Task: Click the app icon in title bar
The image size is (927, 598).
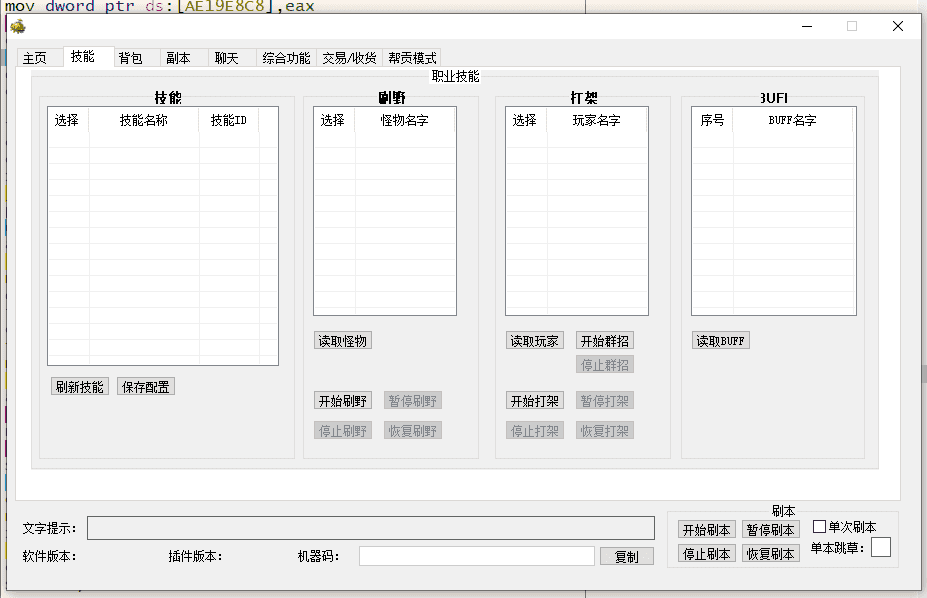Action: pyautogui.click(x=18, y=26)
